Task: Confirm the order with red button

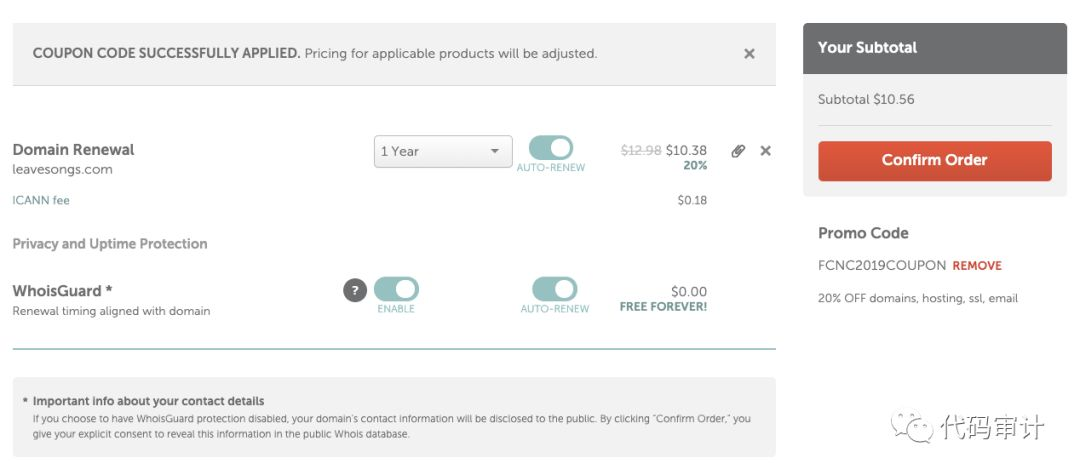Action: (x=935, y=161)
